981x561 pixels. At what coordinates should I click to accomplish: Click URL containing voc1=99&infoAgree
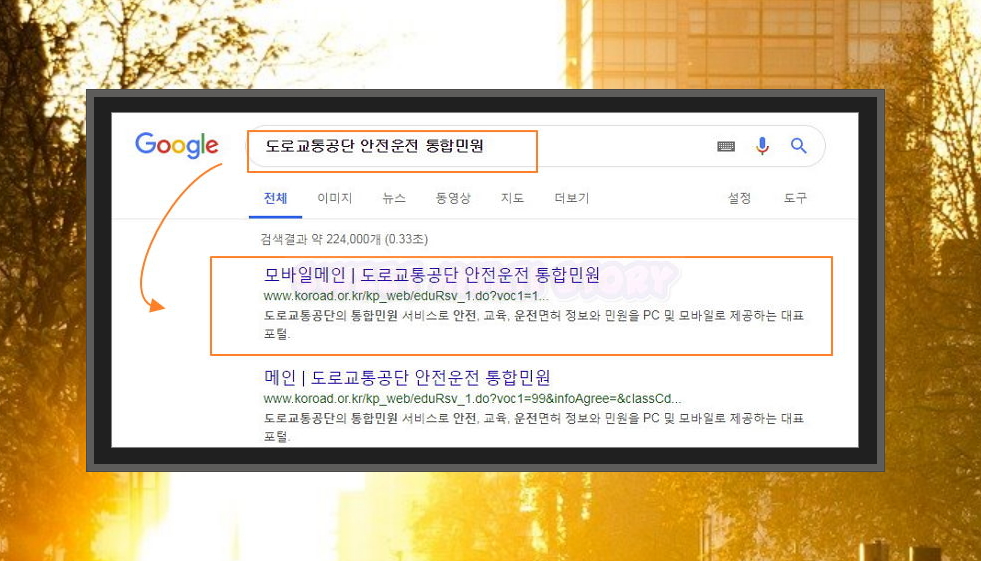point(472,399)
